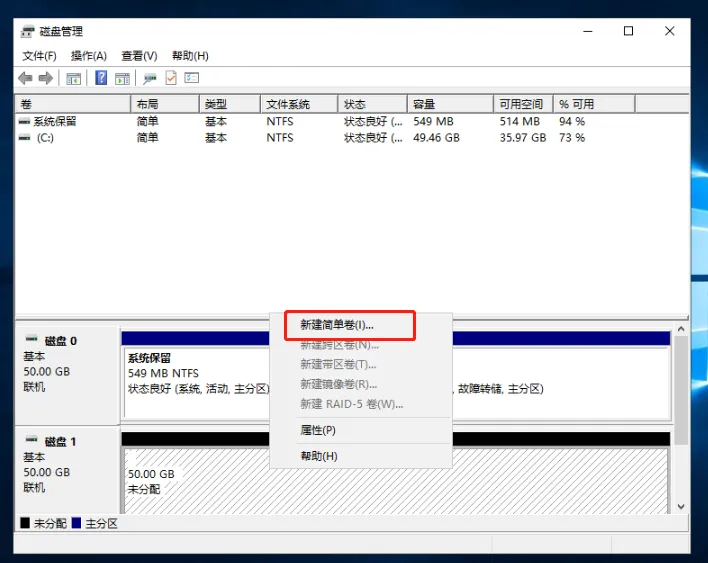Viewport: 708px width, 563px height.
Task: Open the 操作(A) menu
Action: tap(88, 56)
